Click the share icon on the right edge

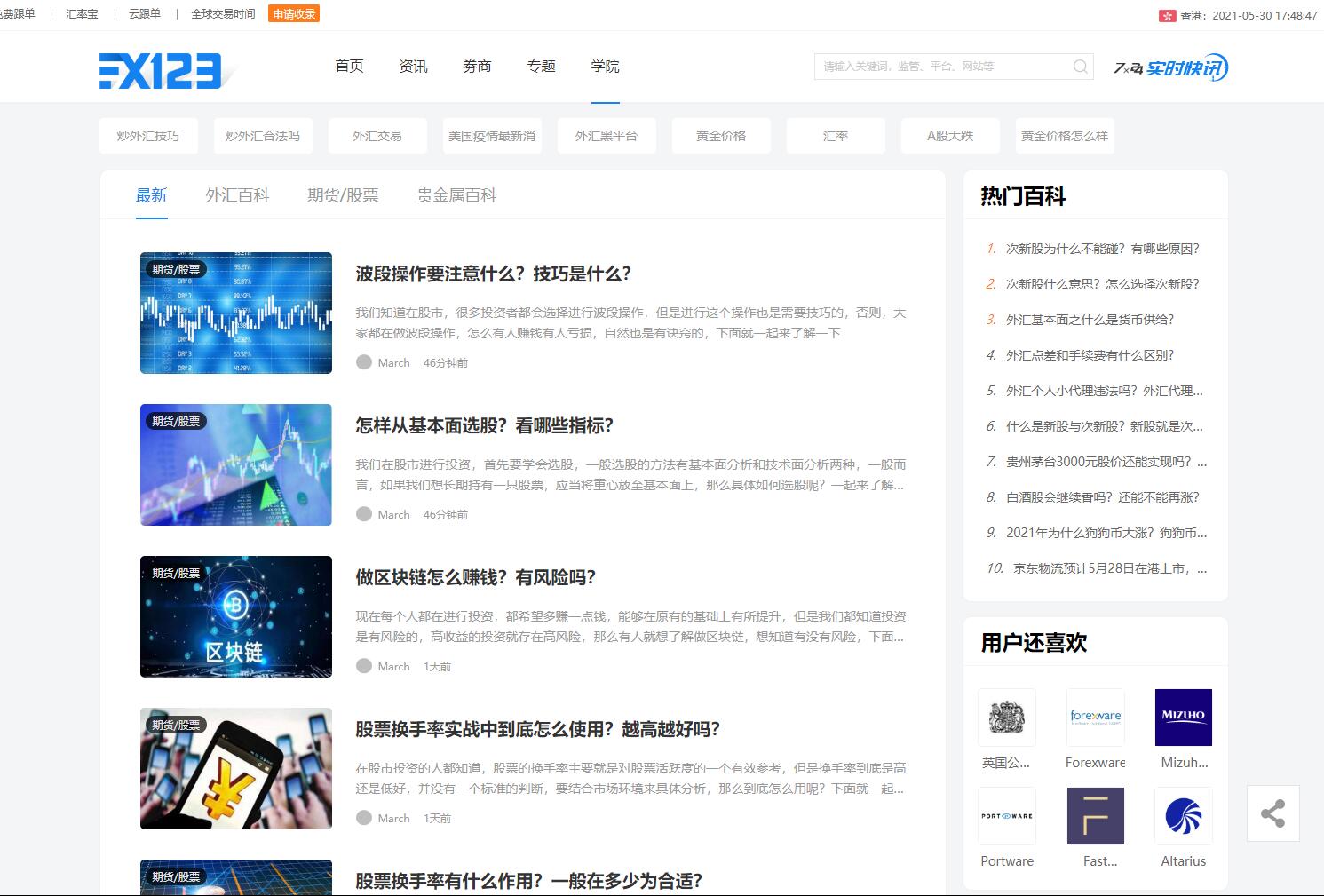click(1273, 813)
